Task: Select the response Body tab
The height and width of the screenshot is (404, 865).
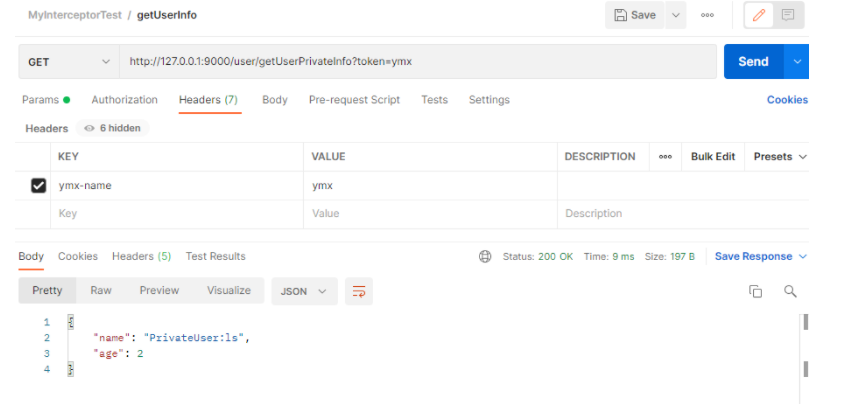Action: click(31, 256)
